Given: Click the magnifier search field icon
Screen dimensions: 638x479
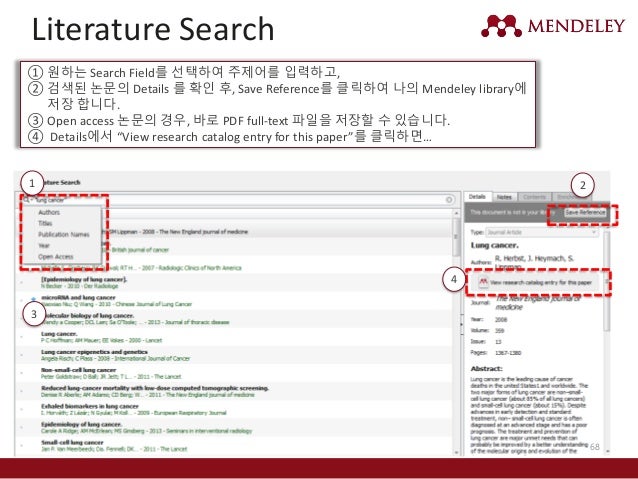Looking at the screenshot, I should tap(26, 200).
